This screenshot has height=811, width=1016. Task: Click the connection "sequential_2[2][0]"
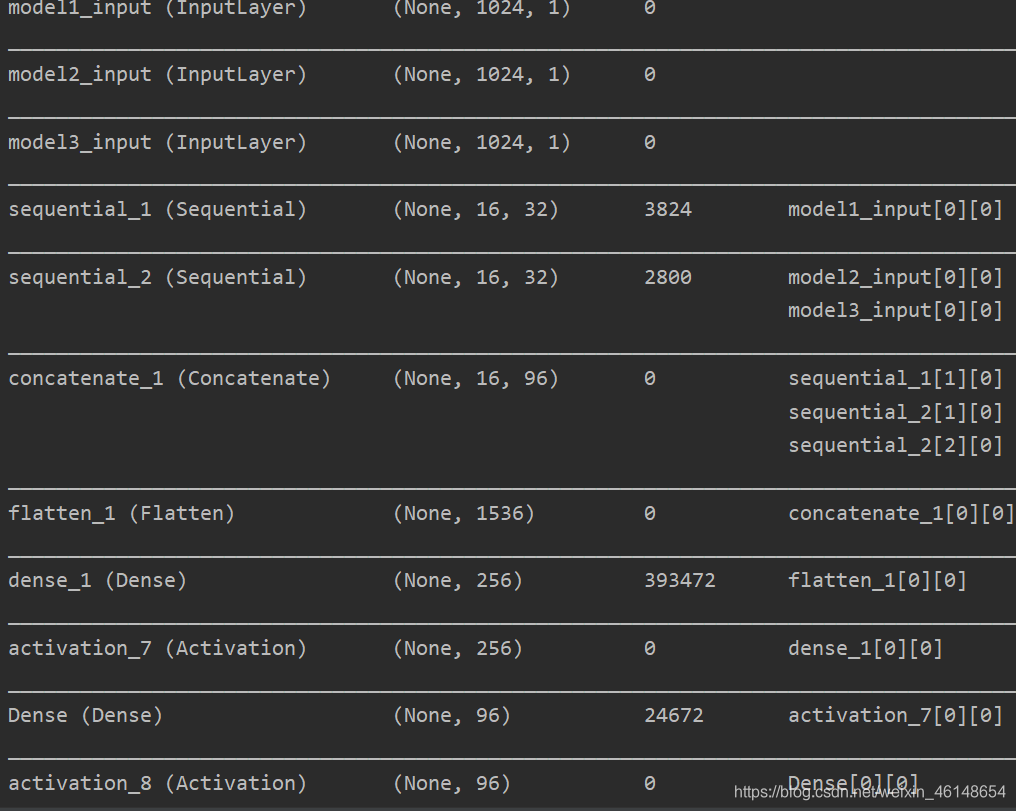895,446
